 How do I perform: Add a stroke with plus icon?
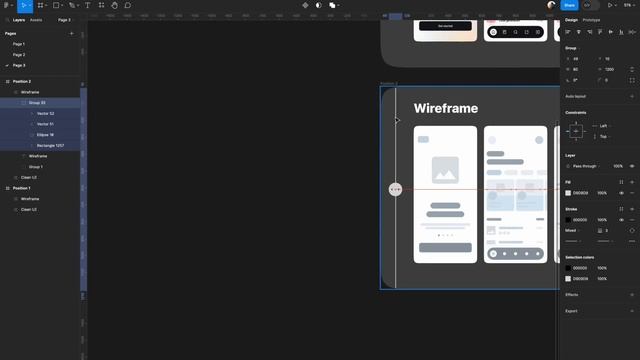point(632,209)
